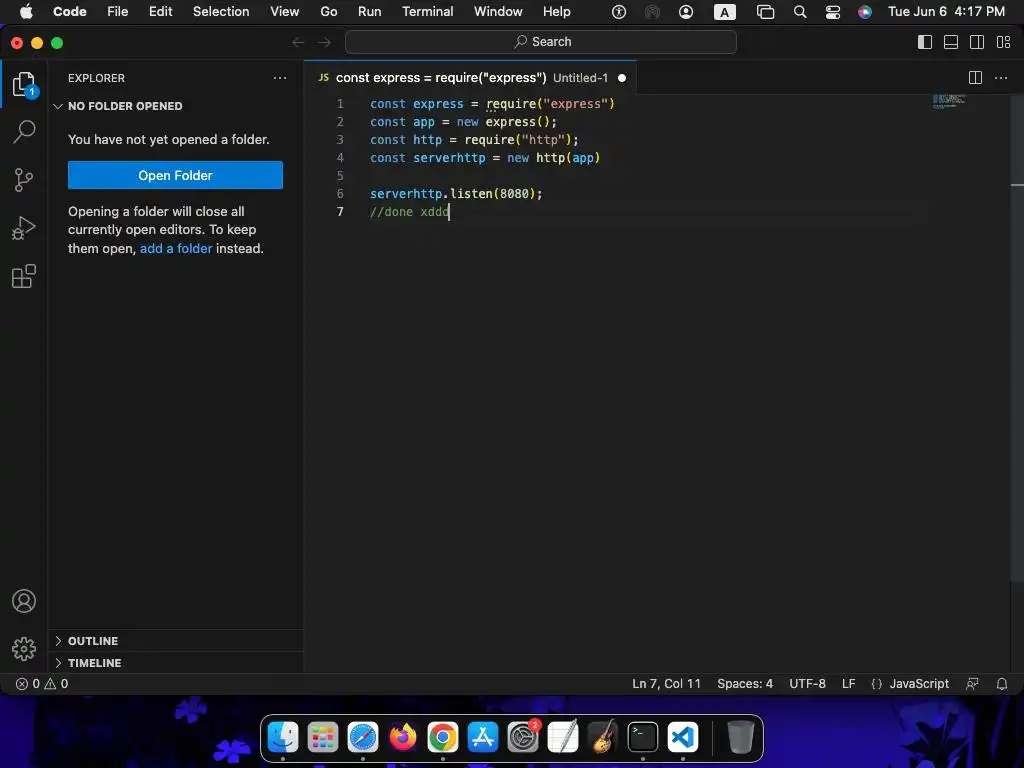Open the Help menu
This screenshot has width=1024, height=768.
(x=556, y=12)
